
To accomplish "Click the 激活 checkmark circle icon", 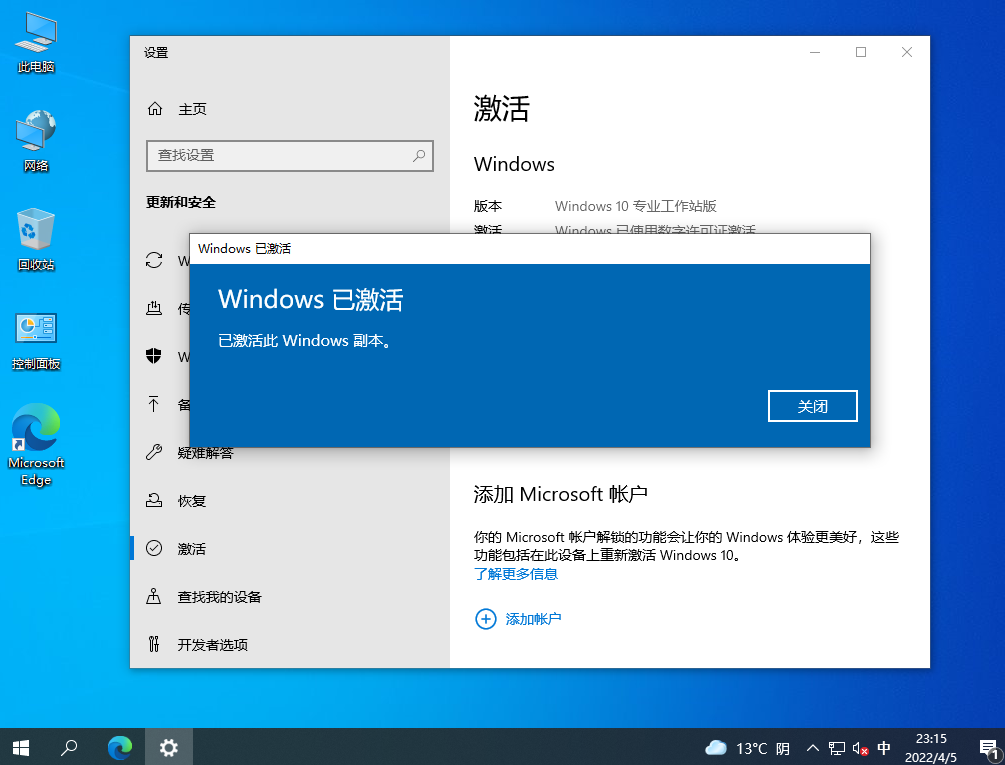I will [154, 548].
